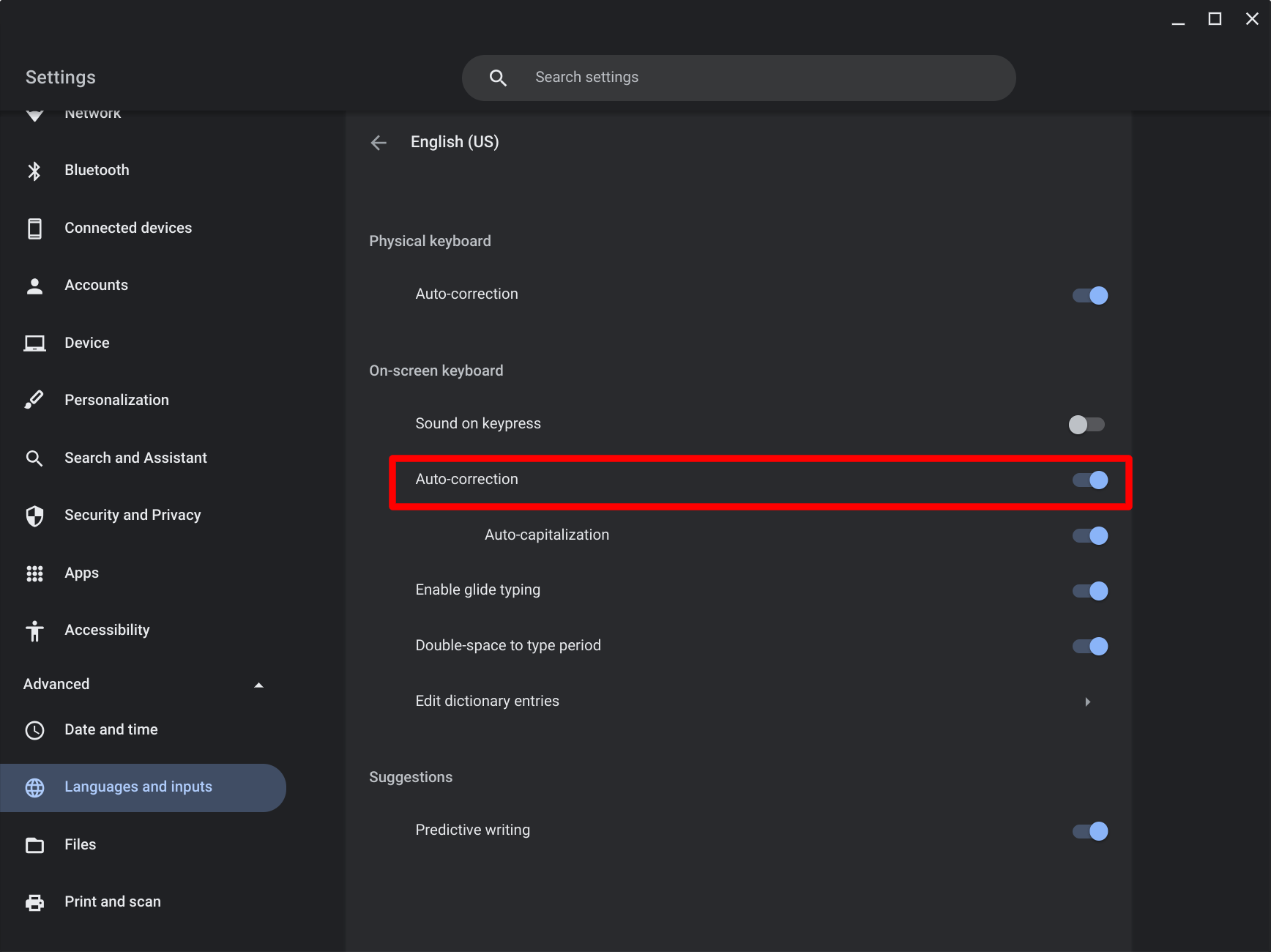Viewport: 1271px width, 952px height.
Task: Select Languages and inputs in sidebar
Action: [x=138, y=786]
